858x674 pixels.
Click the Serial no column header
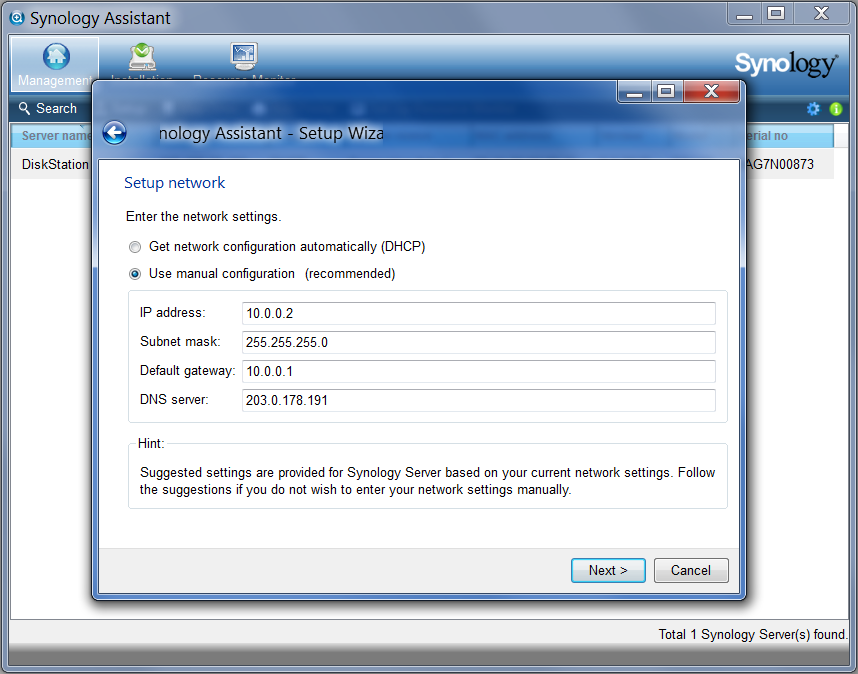tap(789, 136)
